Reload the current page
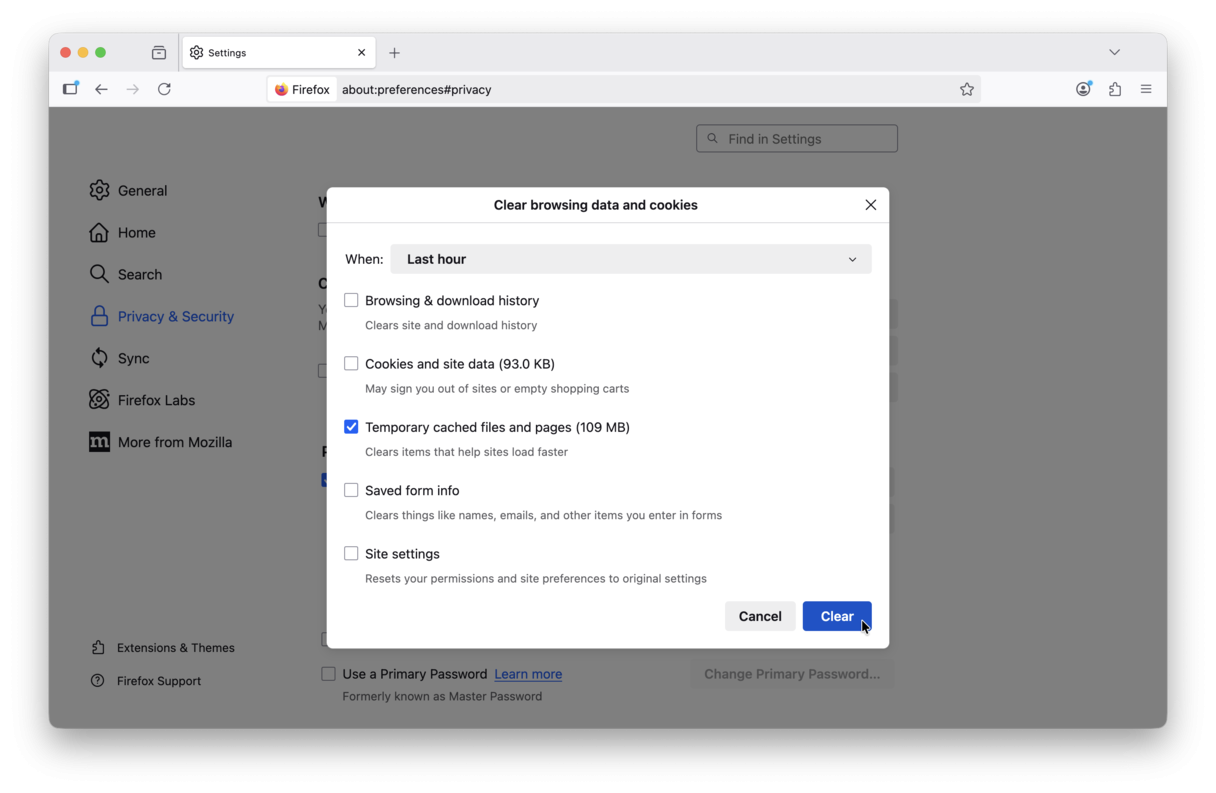 [x=164, y=89]
